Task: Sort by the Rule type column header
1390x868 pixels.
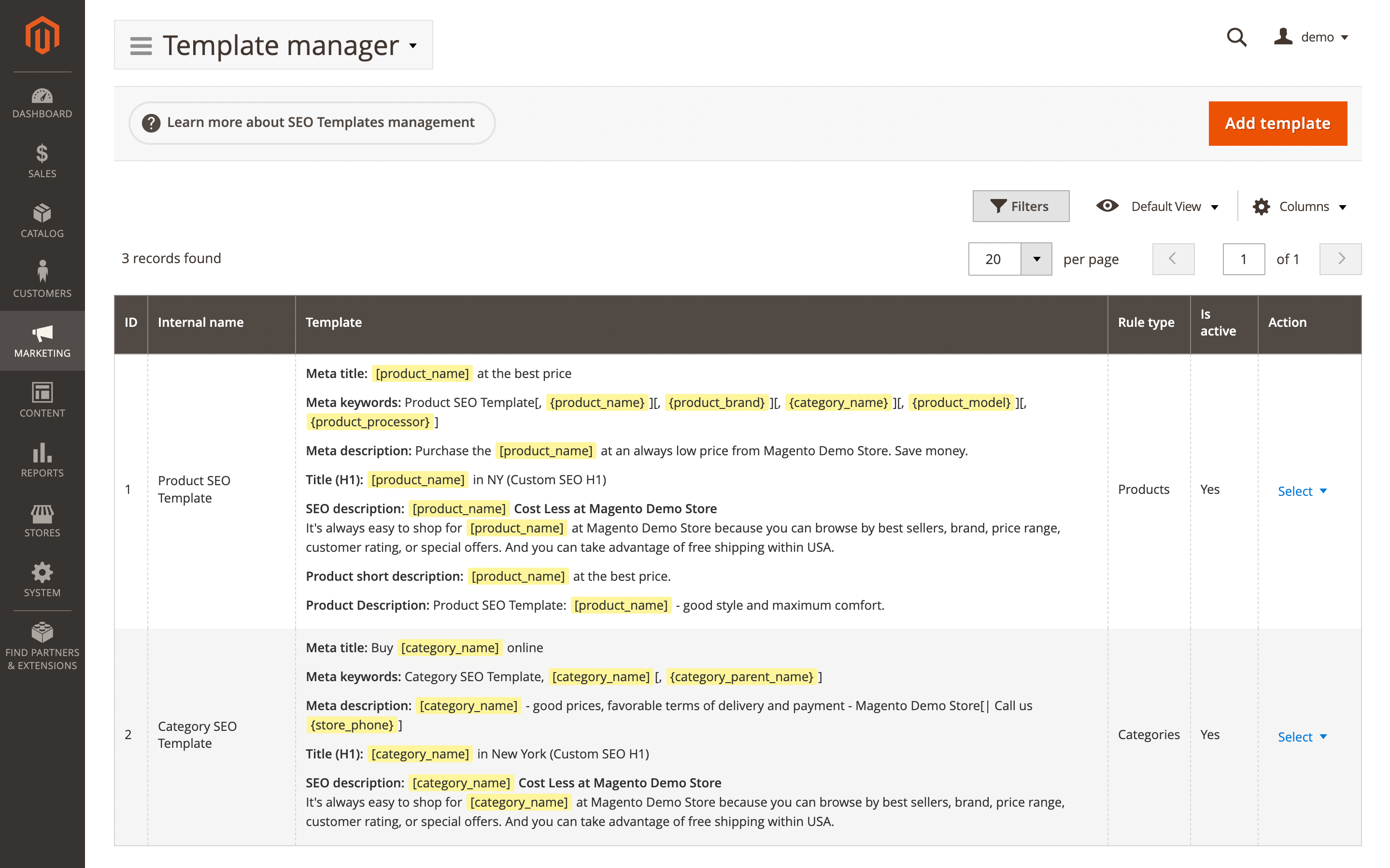Action: pos(1149,324)
